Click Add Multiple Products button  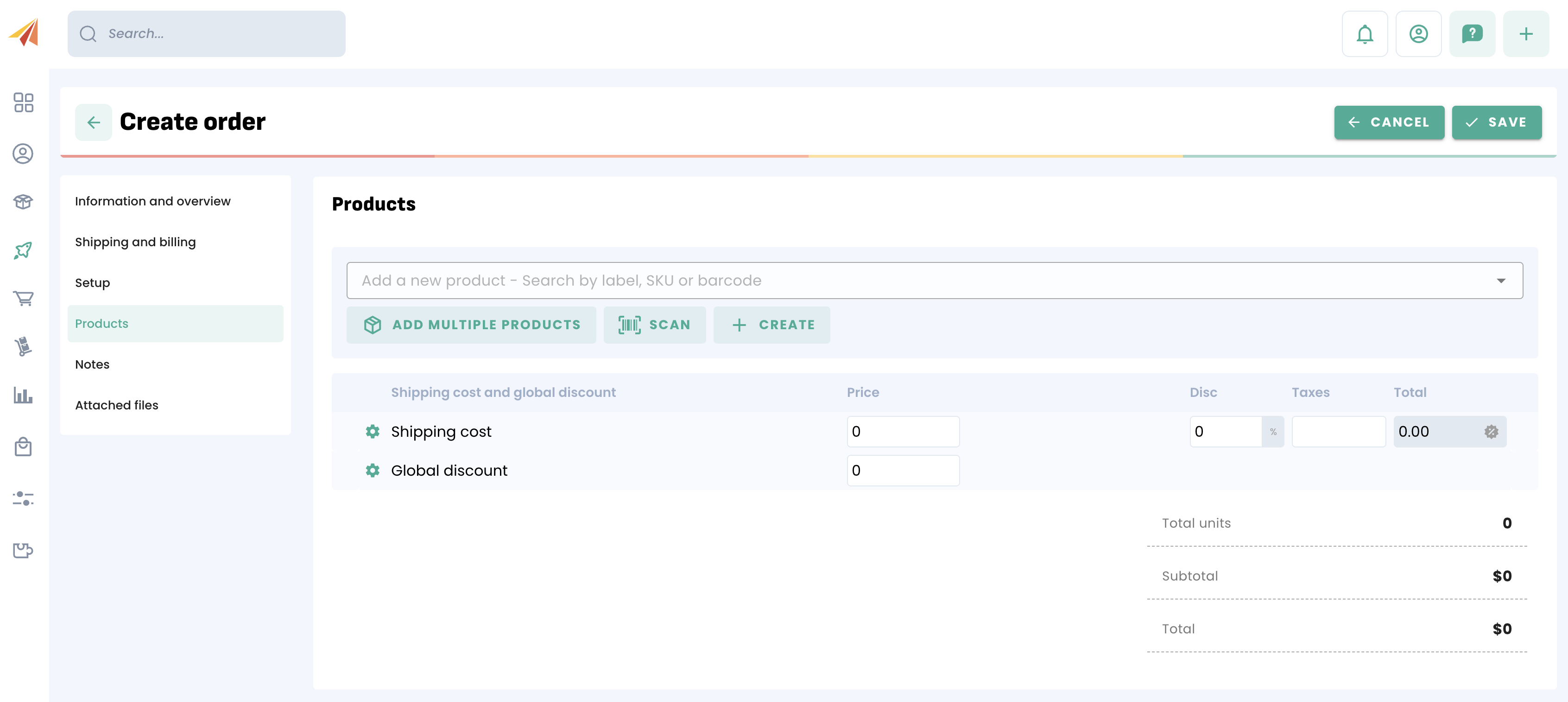[471, 325]
